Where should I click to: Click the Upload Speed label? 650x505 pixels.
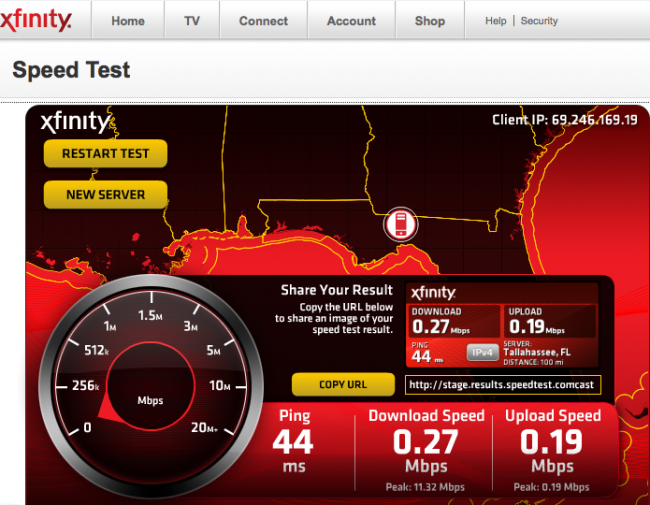553,416
